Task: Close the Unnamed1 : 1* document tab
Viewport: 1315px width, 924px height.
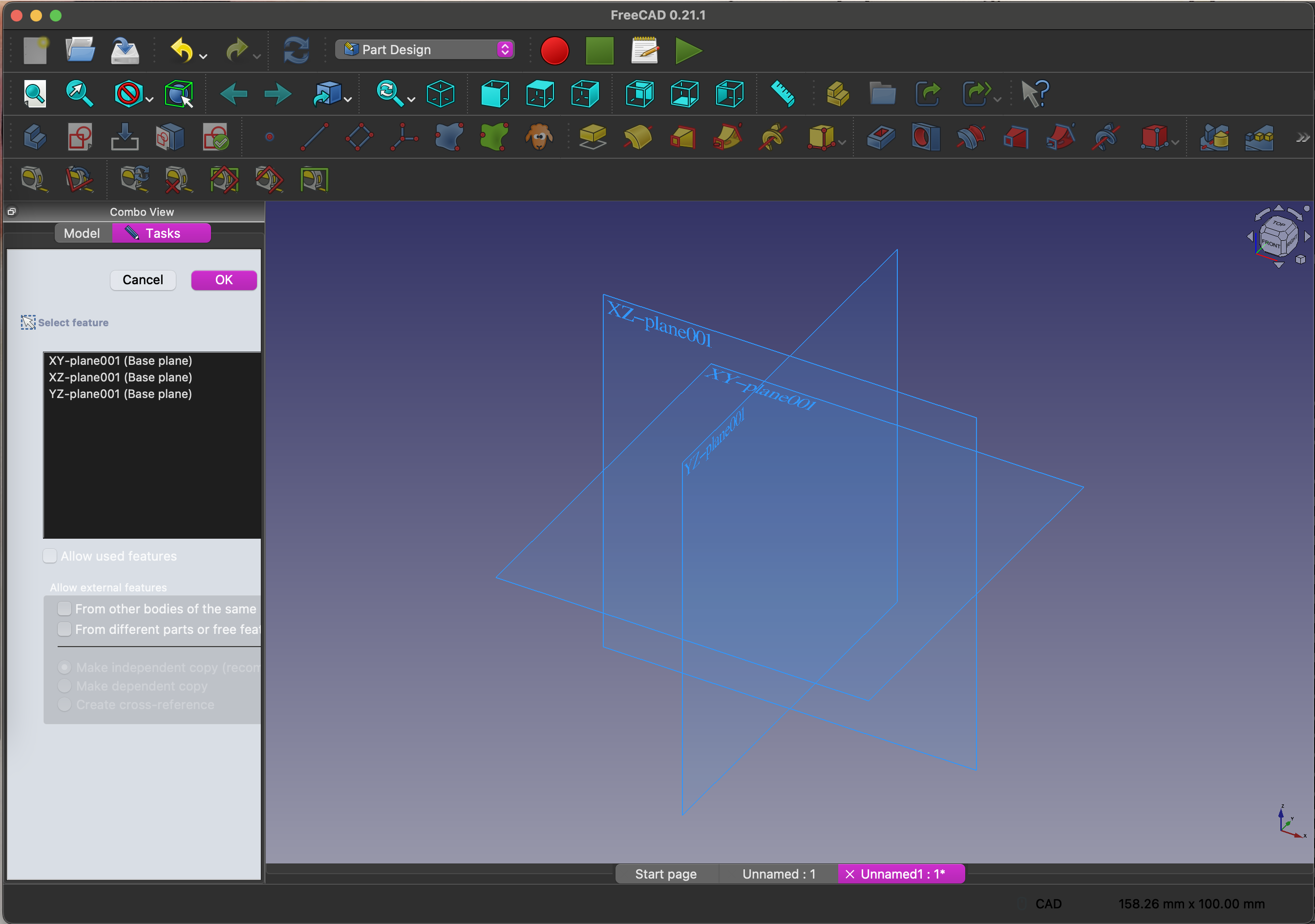Action: click(x=850, y=874)
